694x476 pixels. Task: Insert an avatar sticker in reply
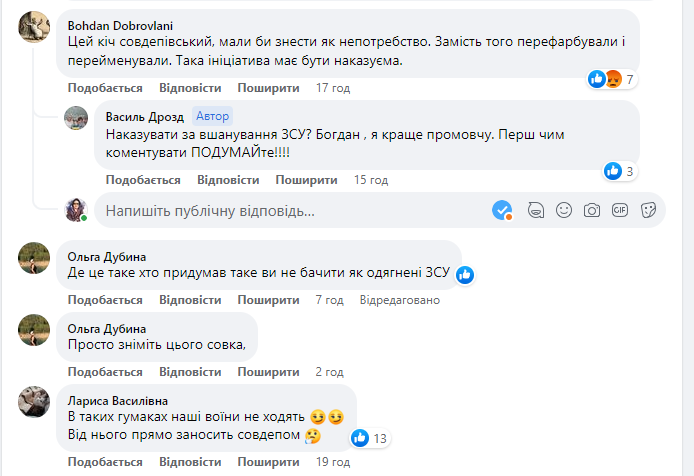pyautogui.click(x=536, y=211)
